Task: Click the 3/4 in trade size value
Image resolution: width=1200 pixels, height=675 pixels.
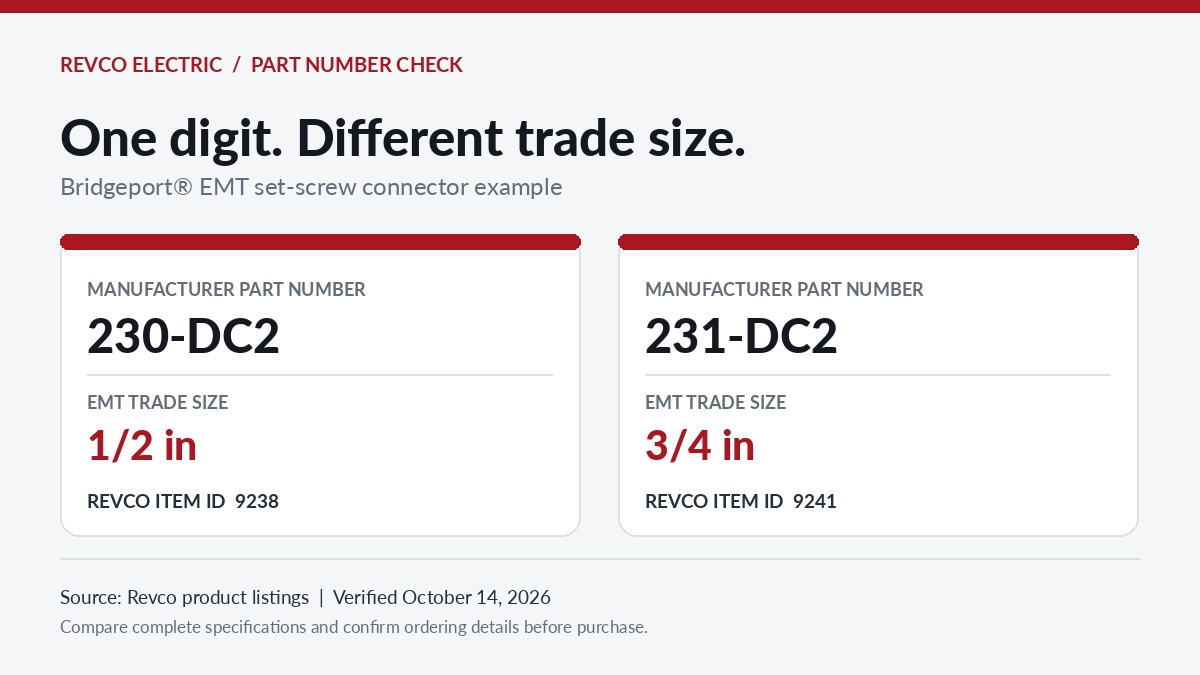Action: click(700, 446)
